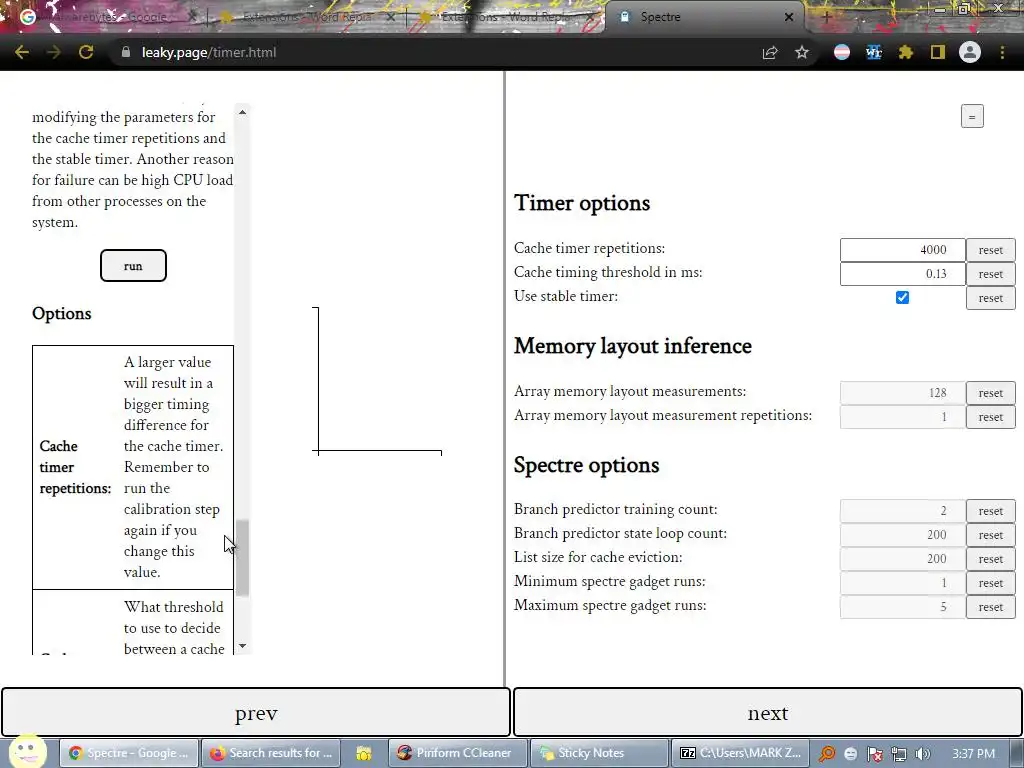Reload the page with the refresh icon
The width and height of the screenshot is (1024, 768).
[x=86, y=52]
